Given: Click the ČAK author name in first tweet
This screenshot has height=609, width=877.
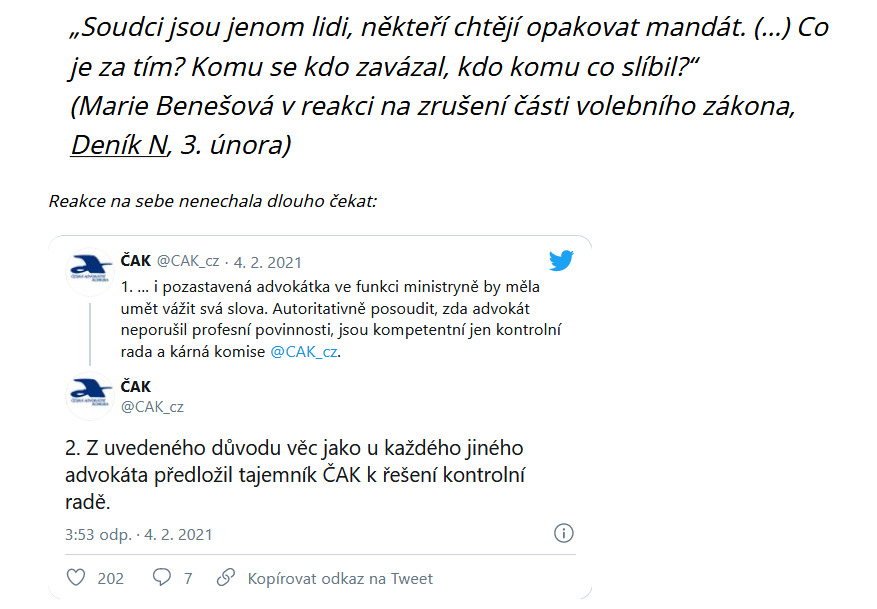Looking at the screenshot, I should [136, 261].
